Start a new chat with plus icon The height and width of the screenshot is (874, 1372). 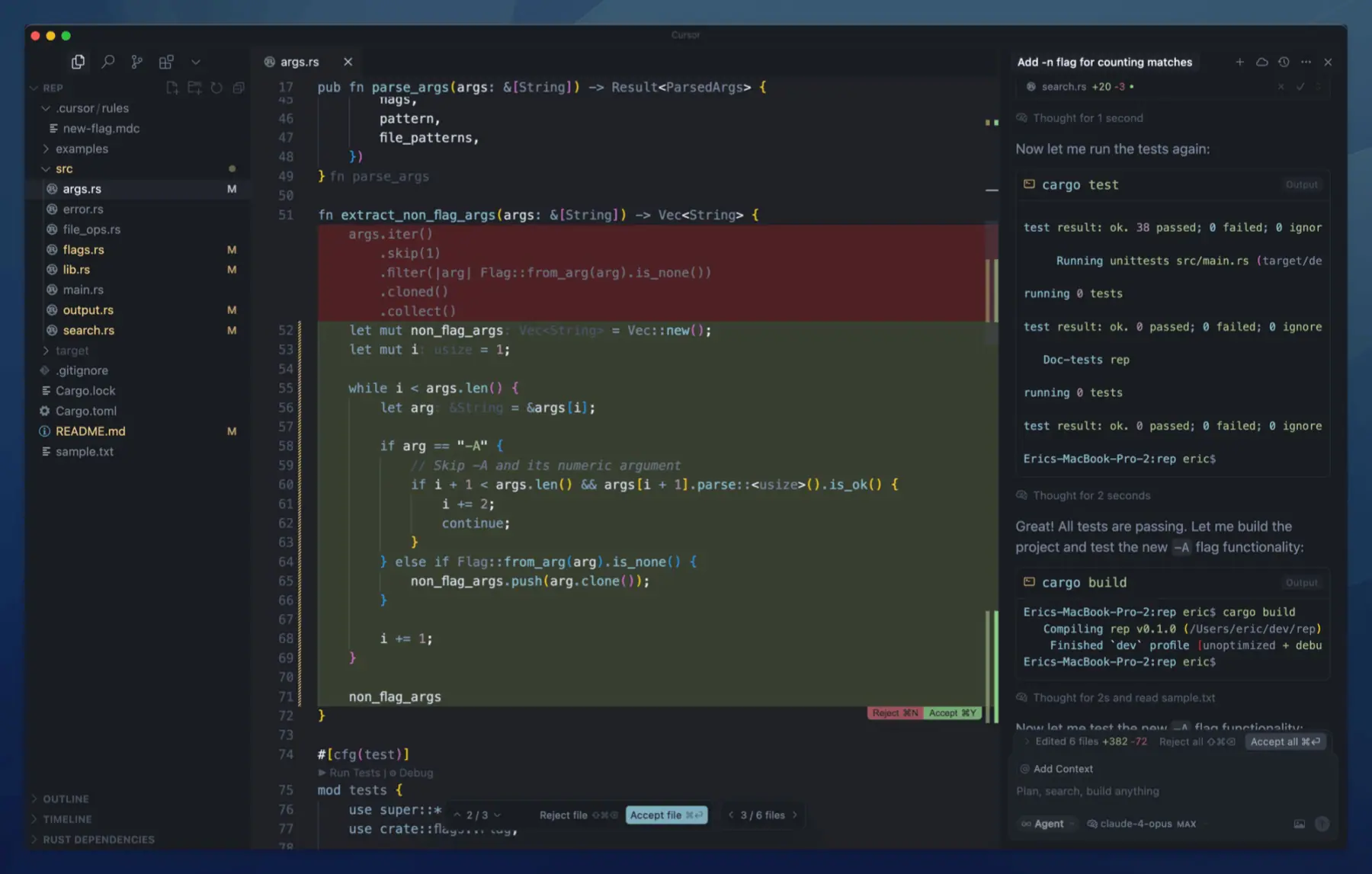(1239, 62)
